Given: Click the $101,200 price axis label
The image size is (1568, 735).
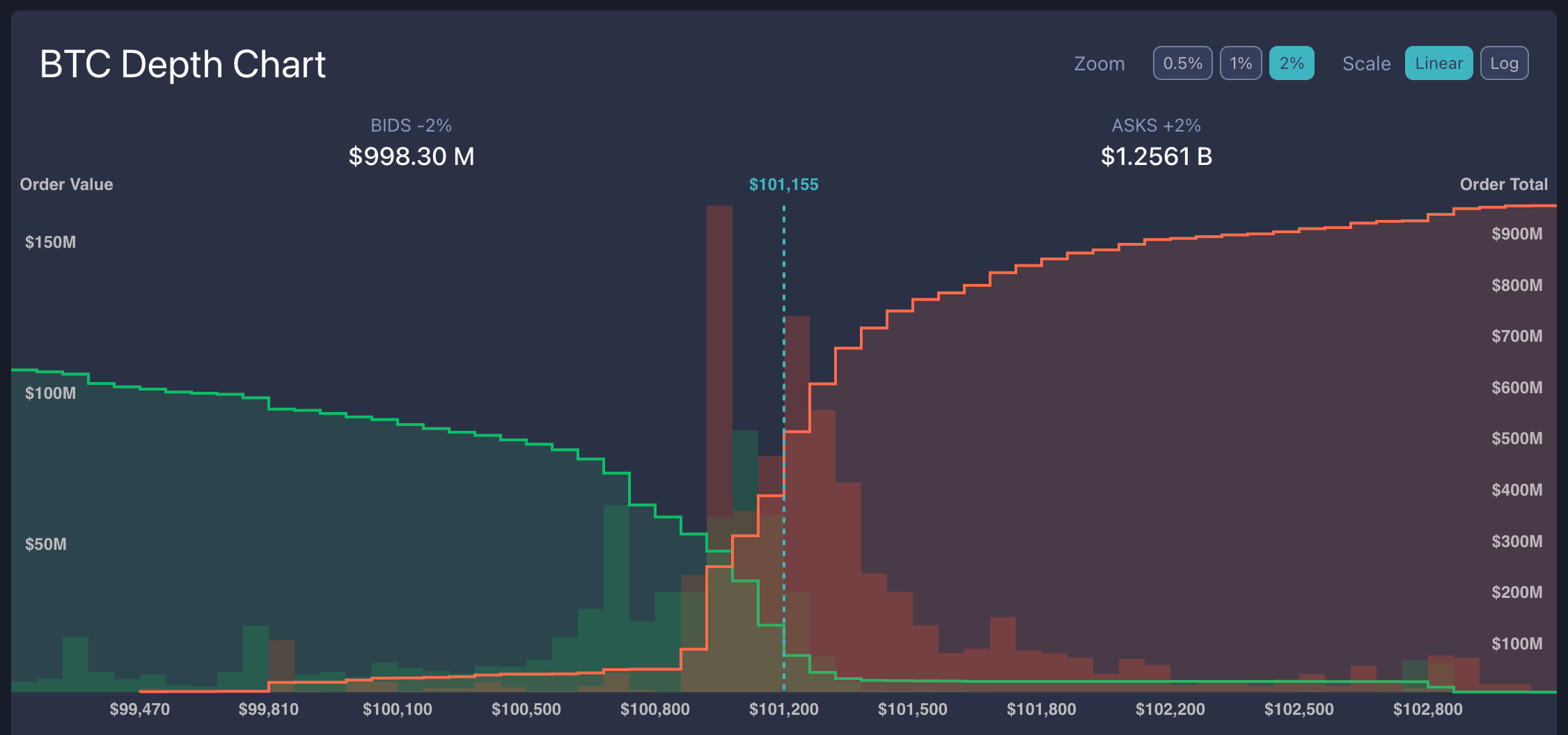Looking at the screenshot, I should (x=783, y=709).
